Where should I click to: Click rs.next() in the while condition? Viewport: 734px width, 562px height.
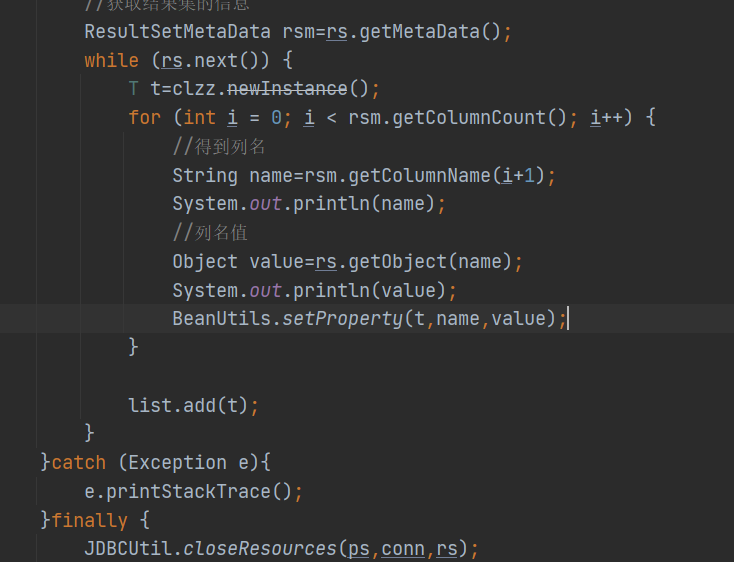coord(210,60)
